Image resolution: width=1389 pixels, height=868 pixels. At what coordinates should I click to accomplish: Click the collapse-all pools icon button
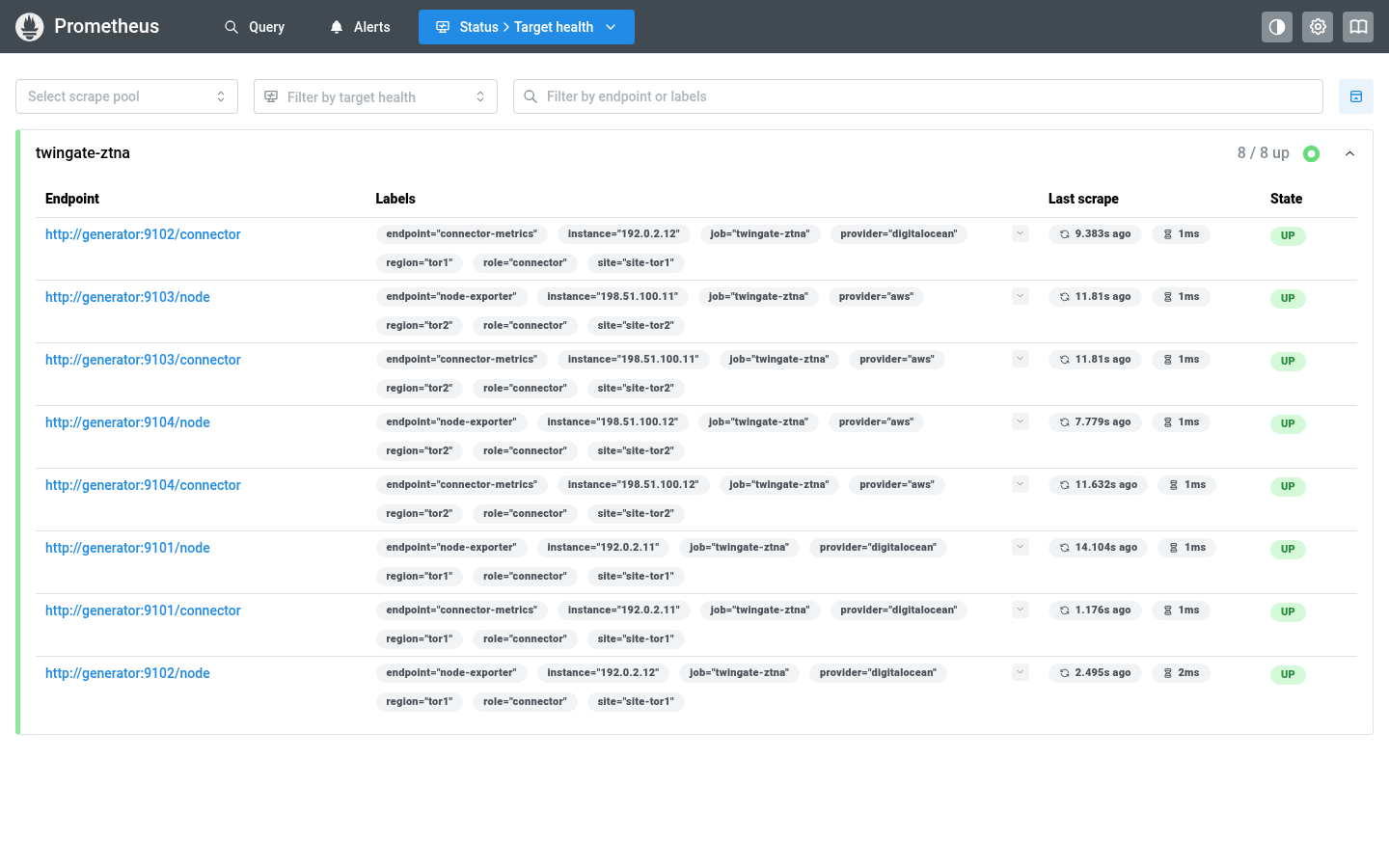1356,96
